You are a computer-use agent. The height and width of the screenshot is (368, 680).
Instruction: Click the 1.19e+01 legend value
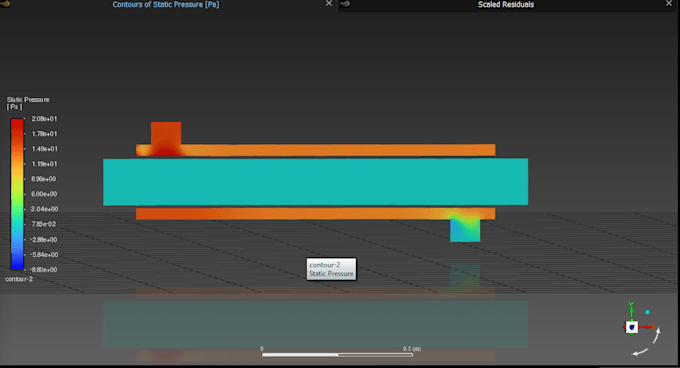[x=44, y=164]
